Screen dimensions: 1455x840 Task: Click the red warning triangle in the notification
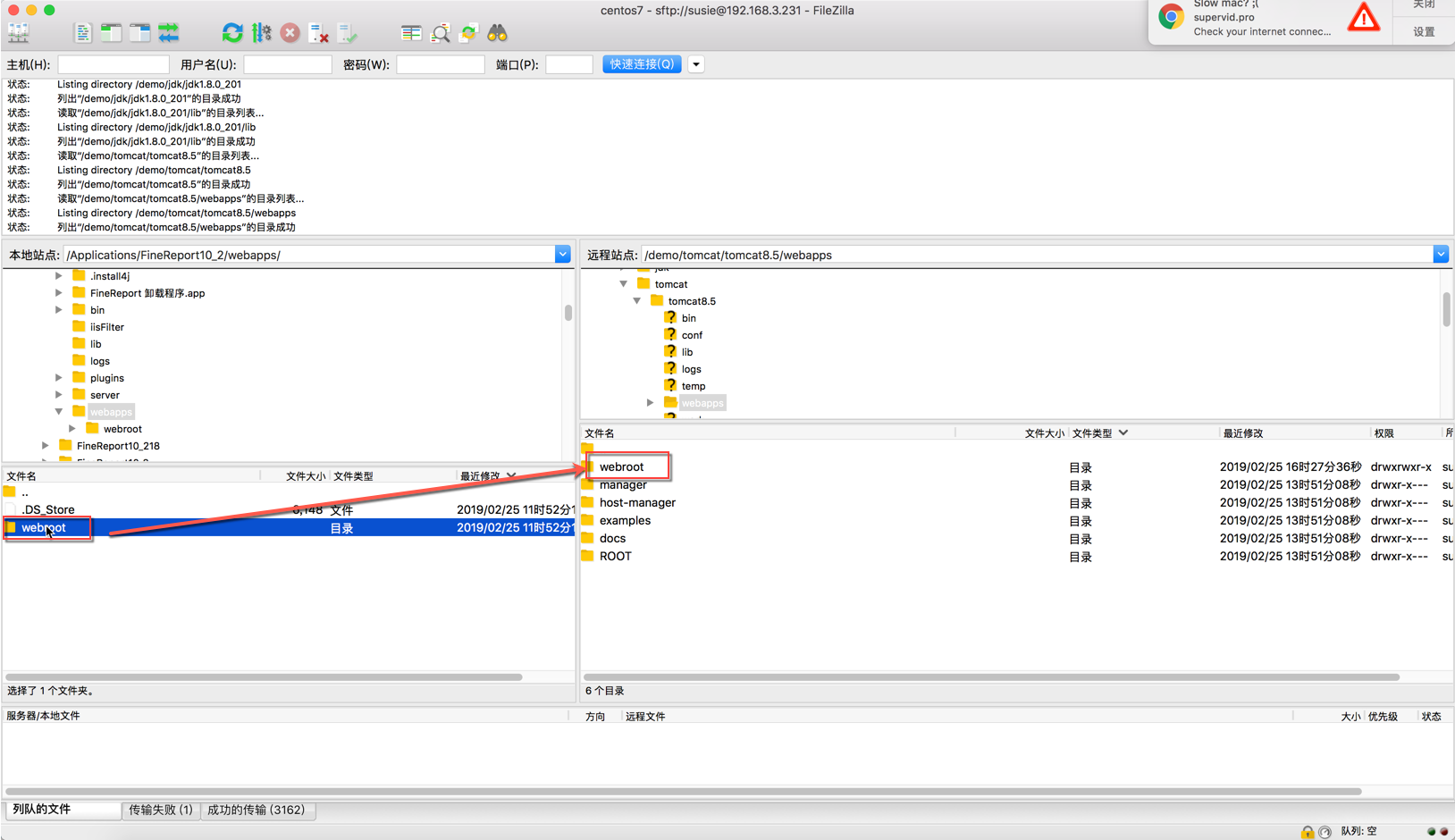click(x=1364, y=17)
